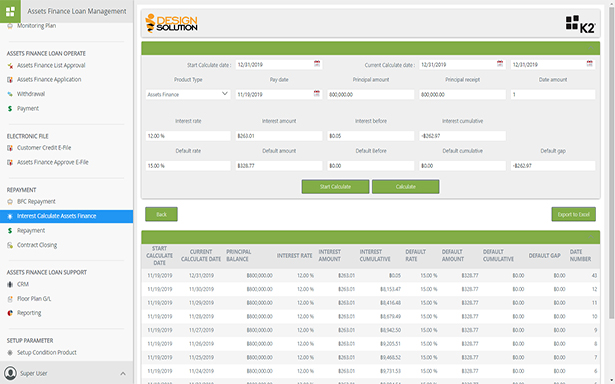Click the Setup Condition Product gear icon
615x384 pixels.
point(10,353)
